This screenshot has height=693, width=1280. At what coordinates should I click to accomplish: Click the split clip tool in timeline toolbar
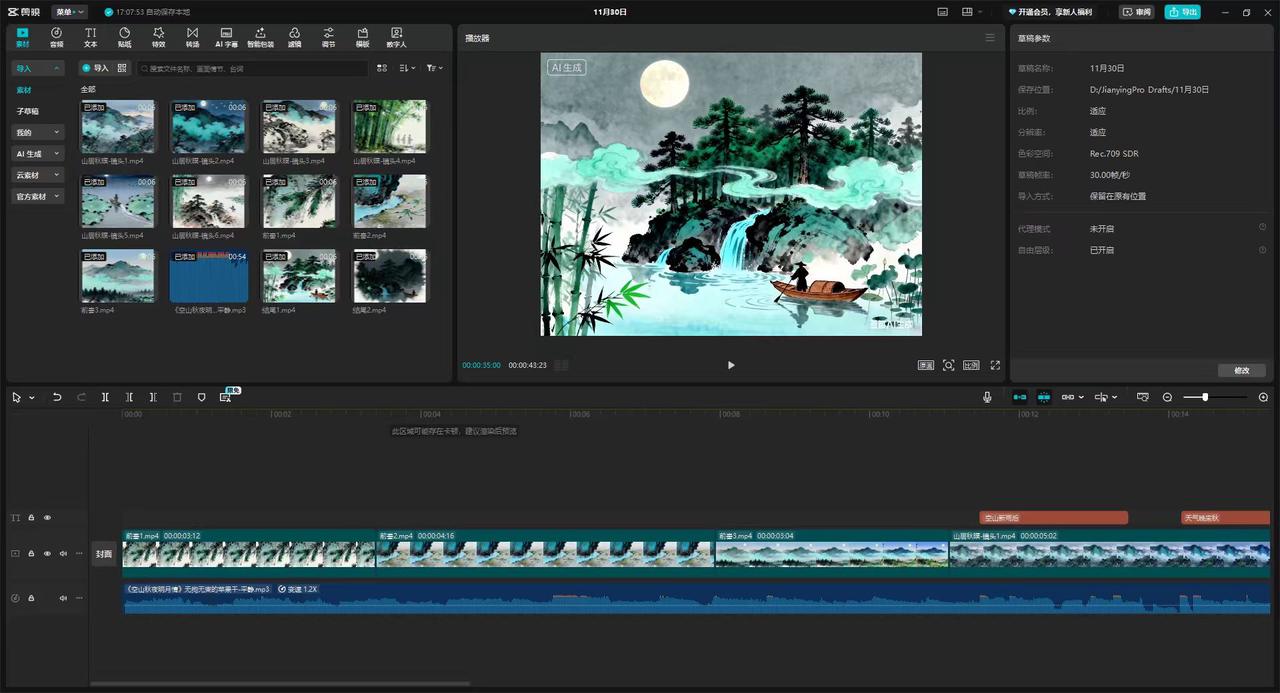pos(105,397)
